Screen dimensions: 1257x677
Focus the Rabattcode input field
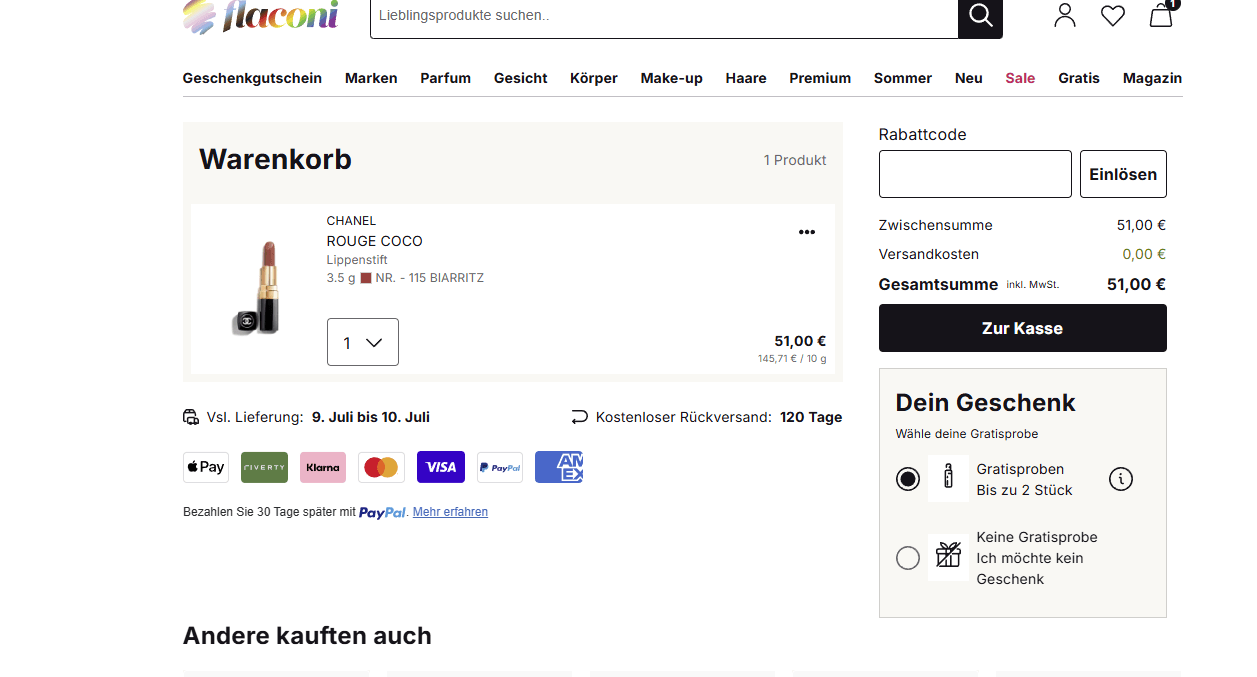point(975,174)
